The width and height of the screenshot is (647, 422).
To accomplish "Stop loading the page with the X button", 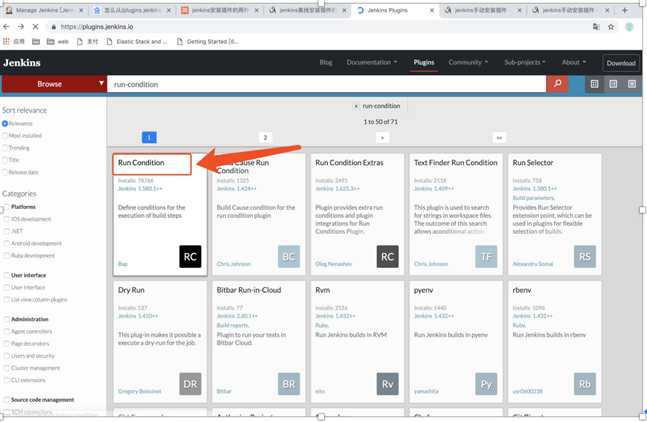I will coord(35,26).
